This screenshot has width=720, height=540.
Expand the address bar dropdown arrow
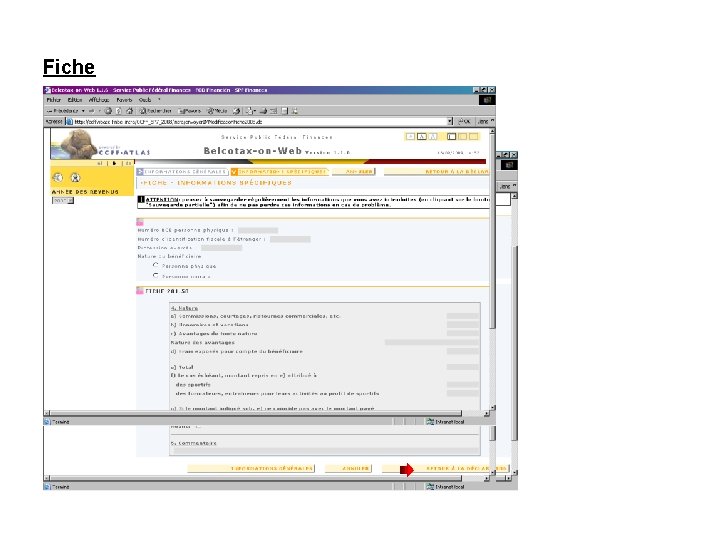pyautogui.click(x=450, y=121)
